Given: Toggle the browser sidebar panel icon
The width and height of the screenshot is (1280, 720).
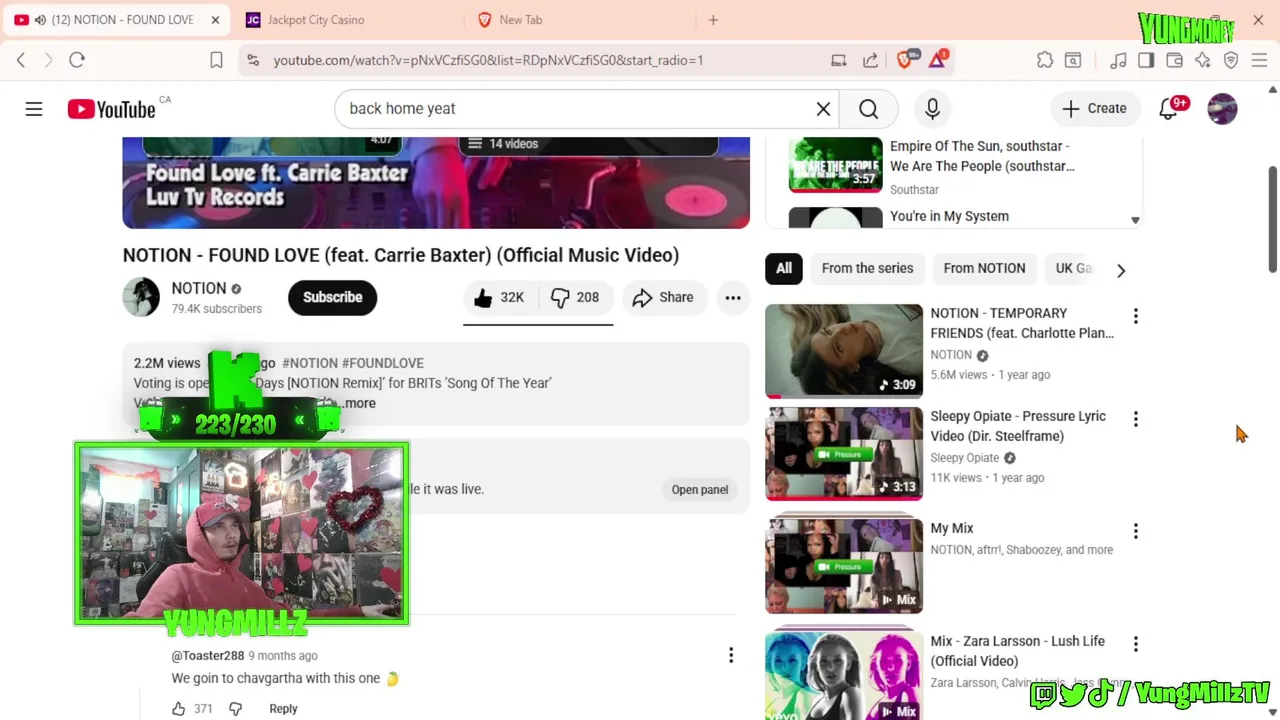Looking at the screenshot, I should [x=1146, y=60].
